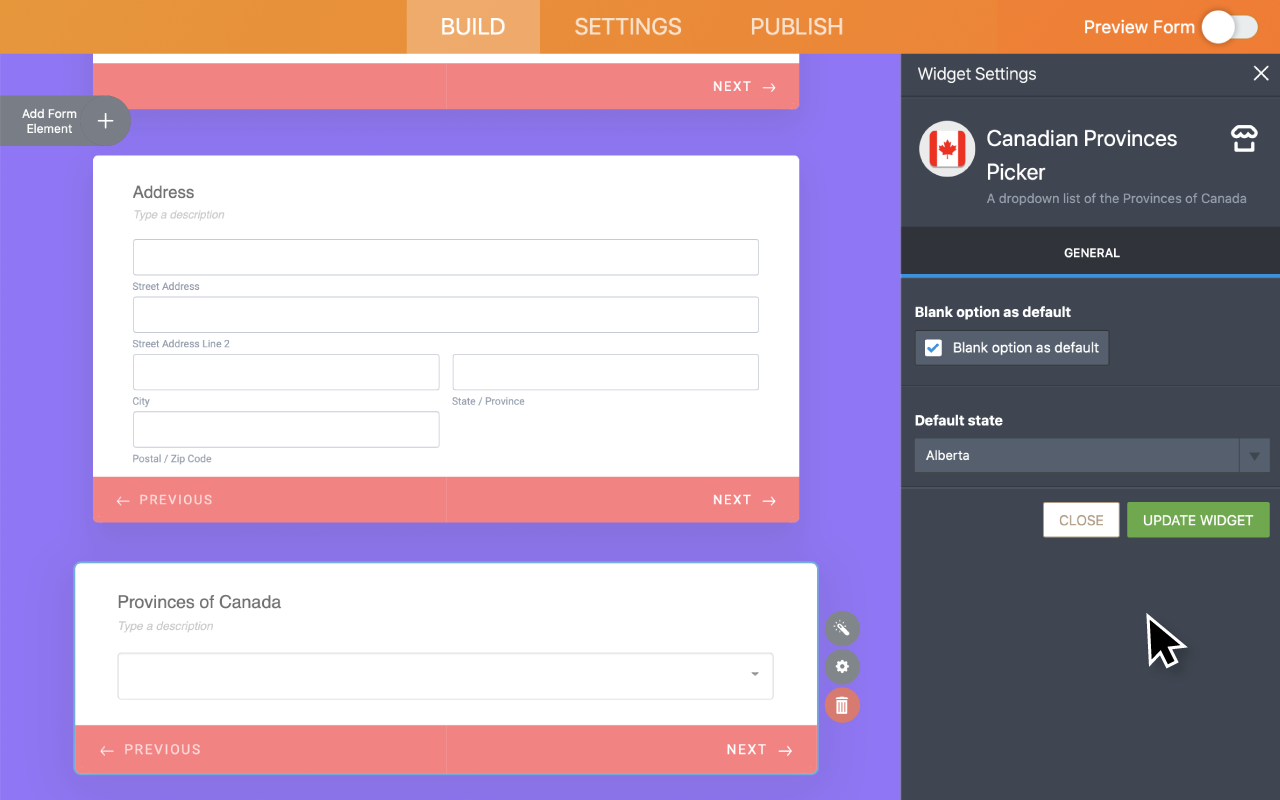1280x800 pixels.
Task: Click the Street Address input field
Action: pyautogui.click(x=445, y=257)
